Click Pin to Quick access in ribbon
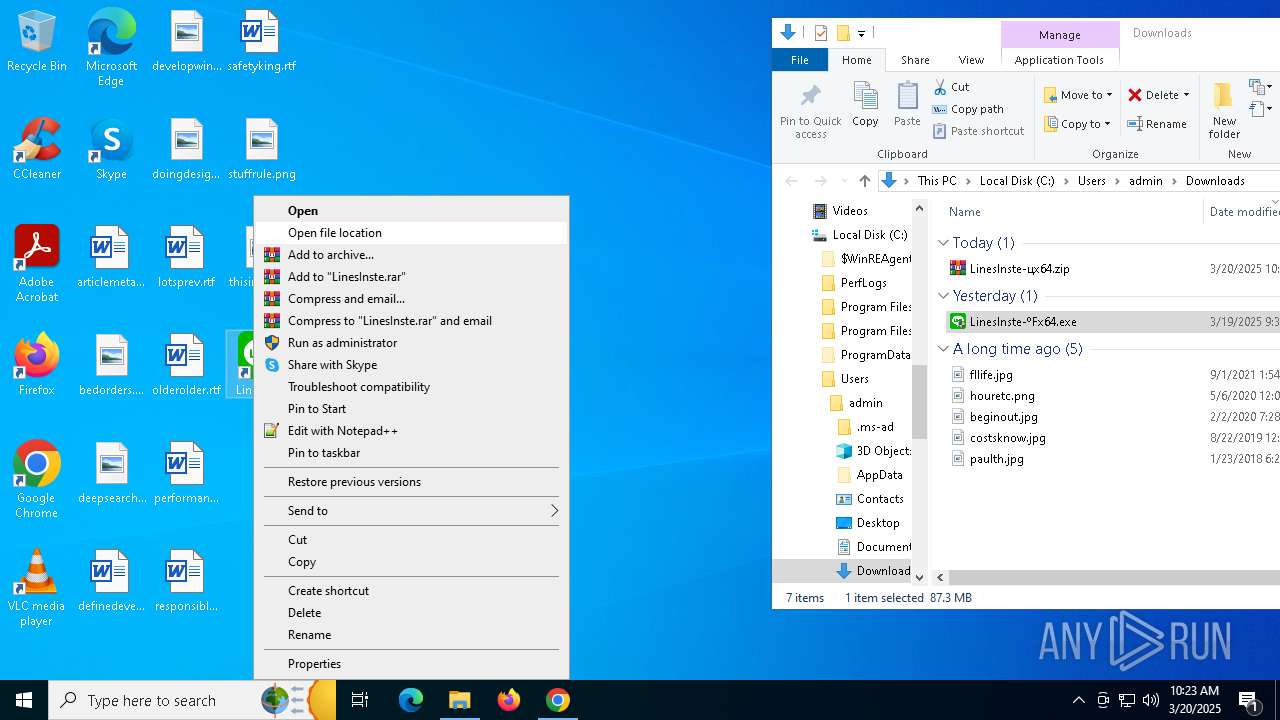The image size is (1280, 720). pos(811,110)
